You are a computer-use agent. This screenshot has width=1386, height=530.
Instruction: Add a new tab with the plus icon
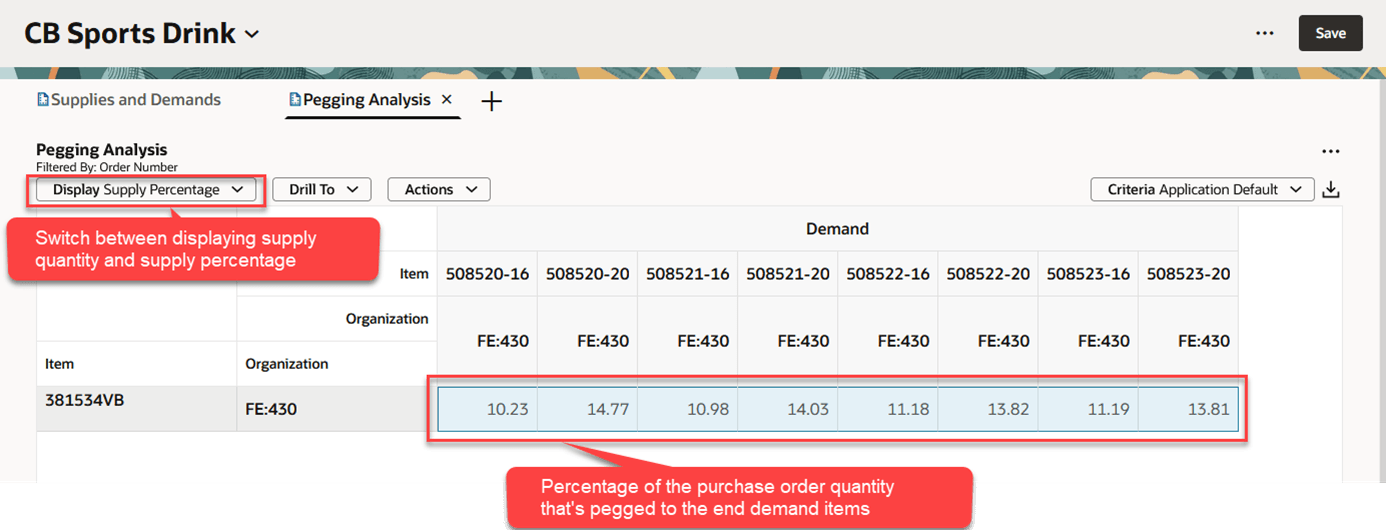(x=491, y=101)
